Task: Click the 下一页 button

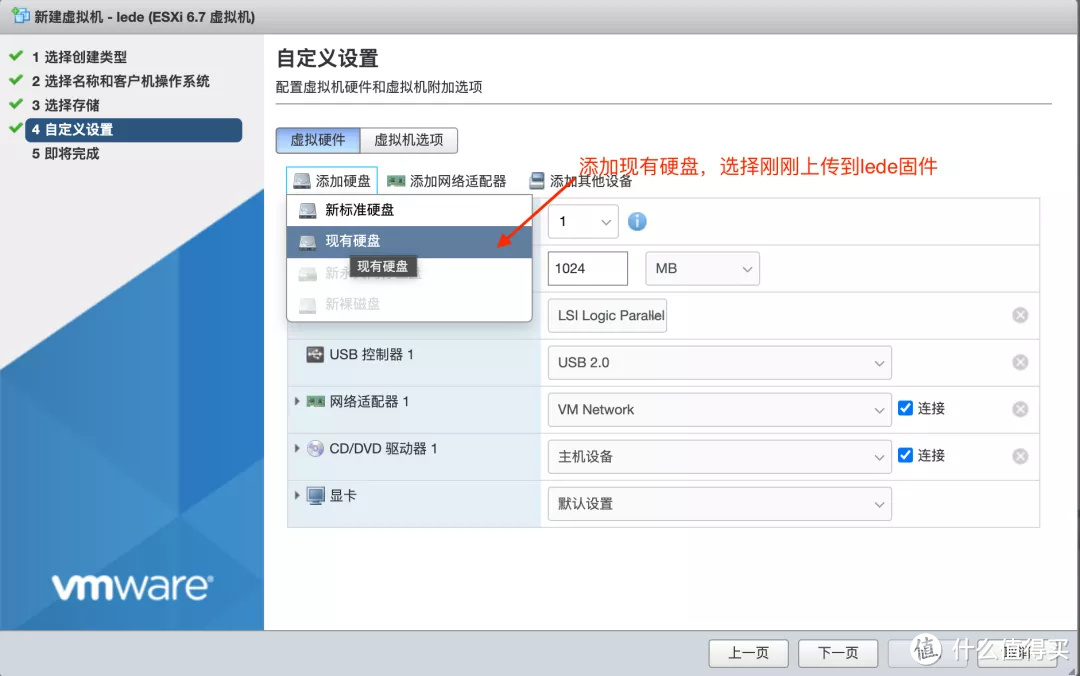Action: (838, 653)
